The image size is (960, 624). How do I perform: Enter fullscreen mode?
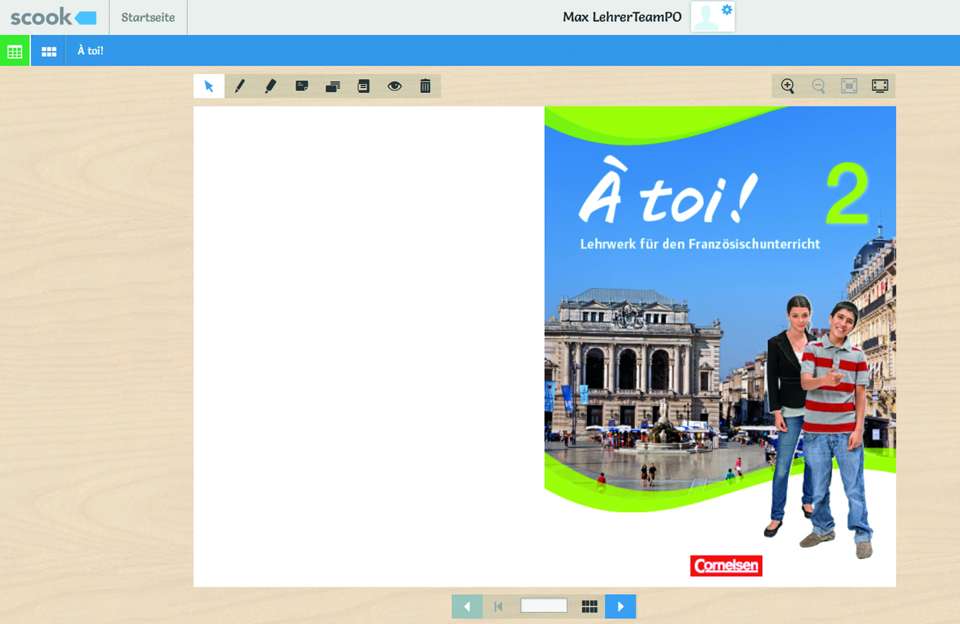click(880, 86)
